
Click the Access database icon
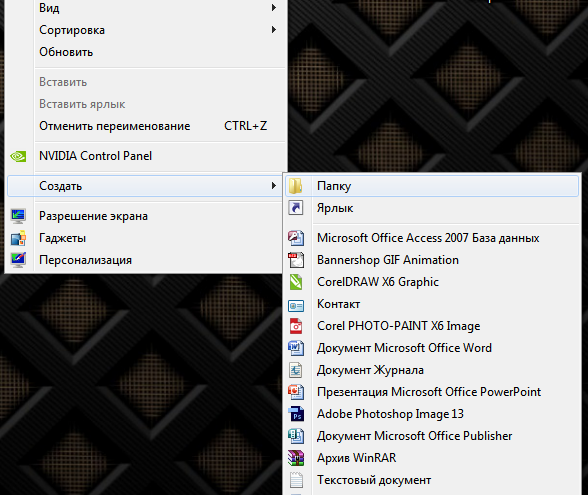coord(296,238)
